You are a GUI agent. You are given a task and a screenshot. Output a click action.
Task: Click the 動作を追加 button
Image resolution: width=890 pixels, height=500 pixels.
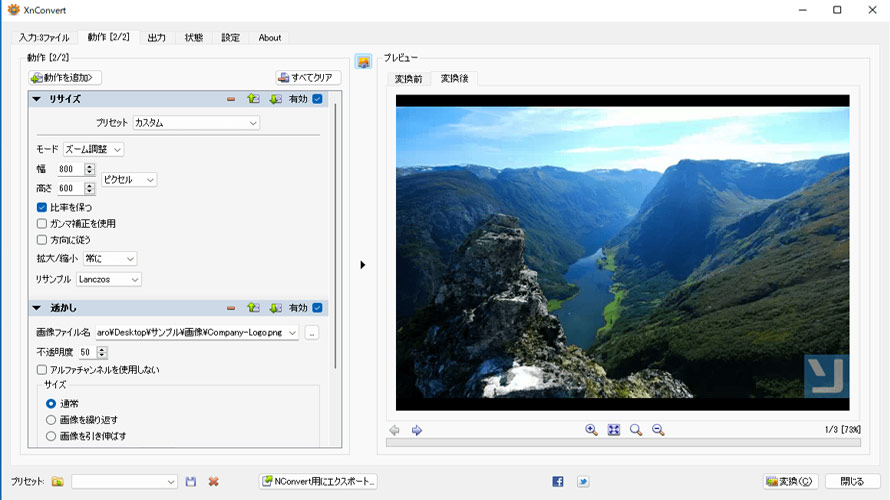65,77
